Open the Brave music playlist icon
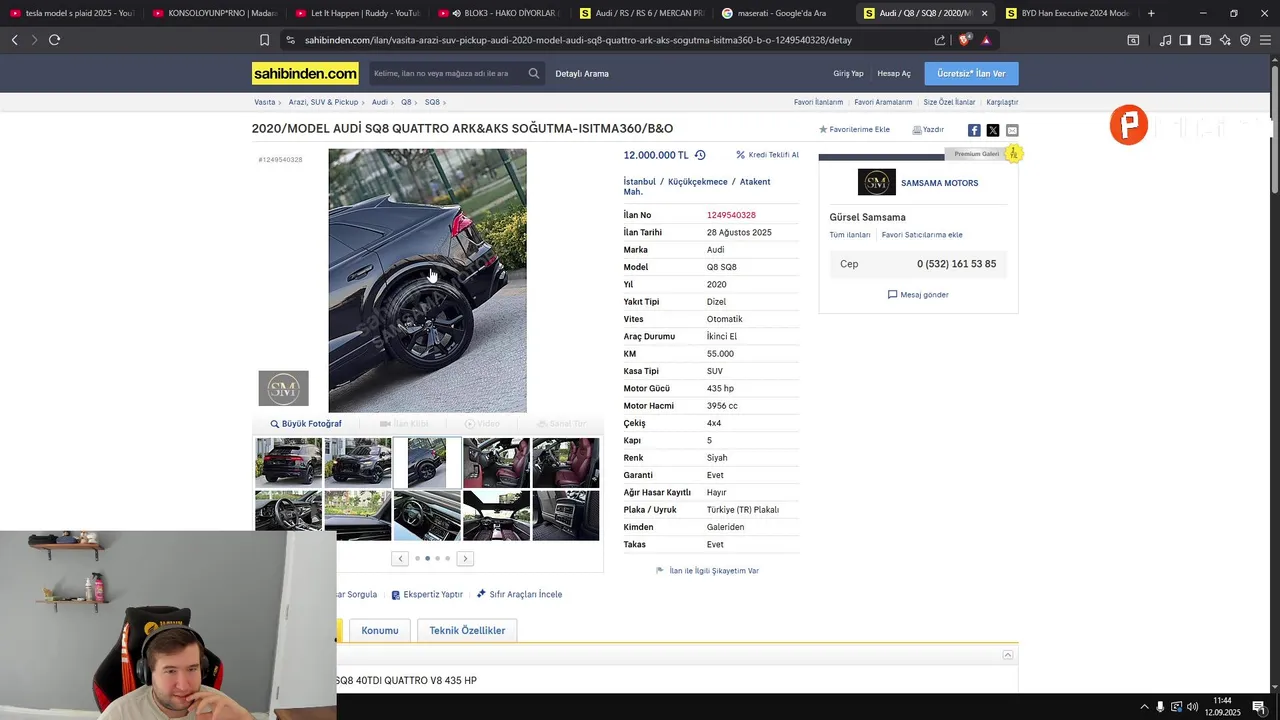 (1165, 40)
